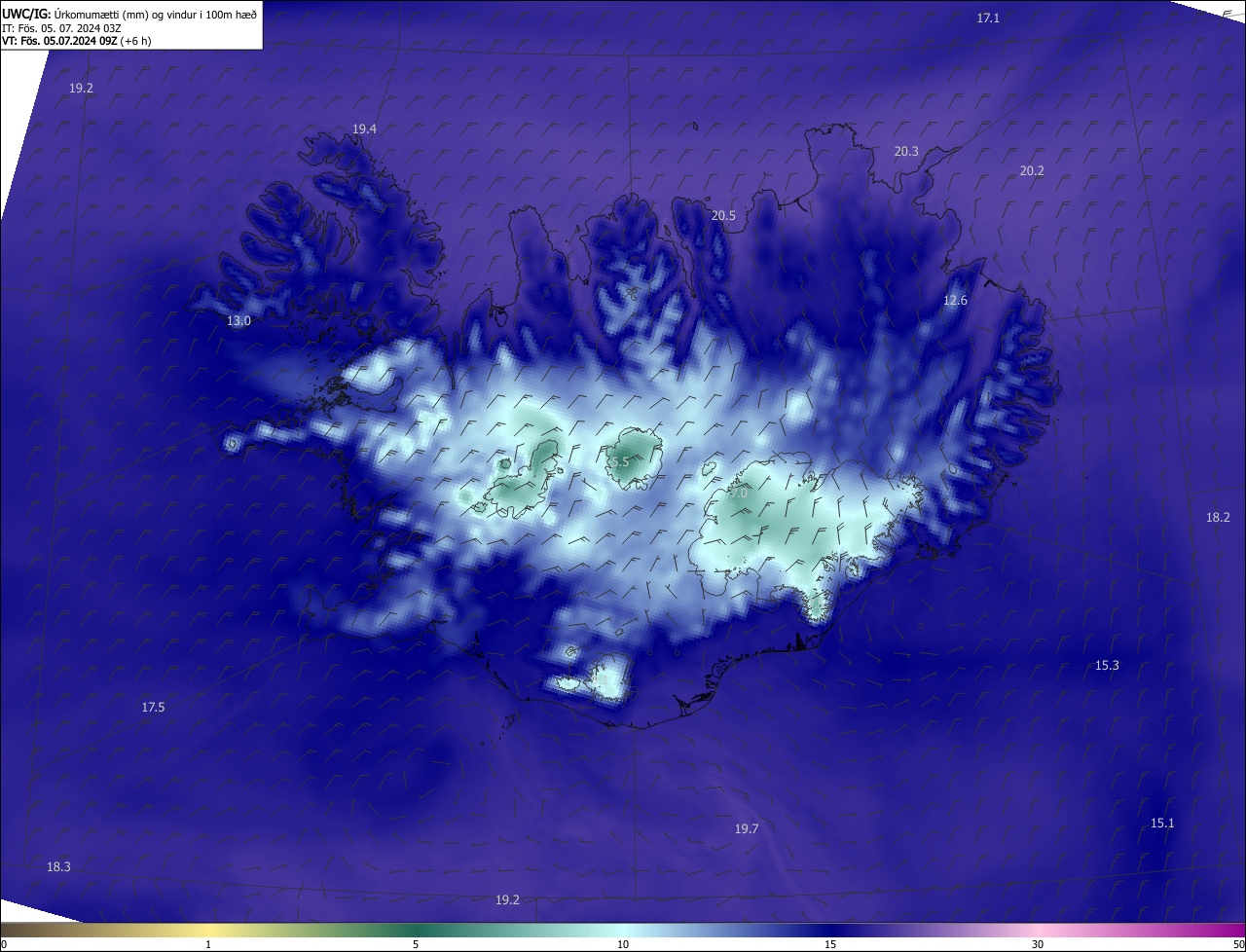Click the 19.7 value south of Iceland
Image resolution: width=1246 pixels, height=952 pixels.
(x=746, y=828)
